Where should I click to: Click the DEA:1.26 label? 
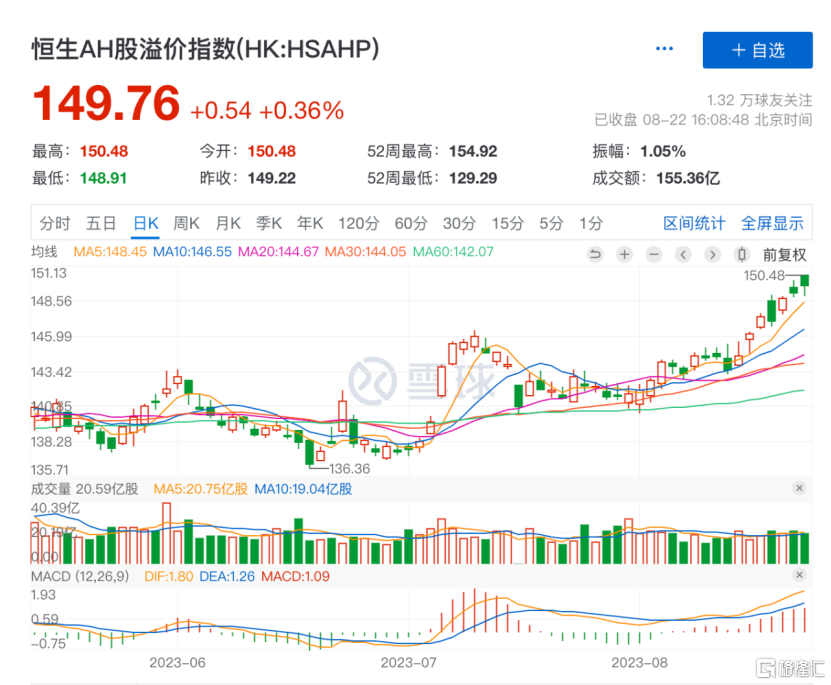(227, 576)
